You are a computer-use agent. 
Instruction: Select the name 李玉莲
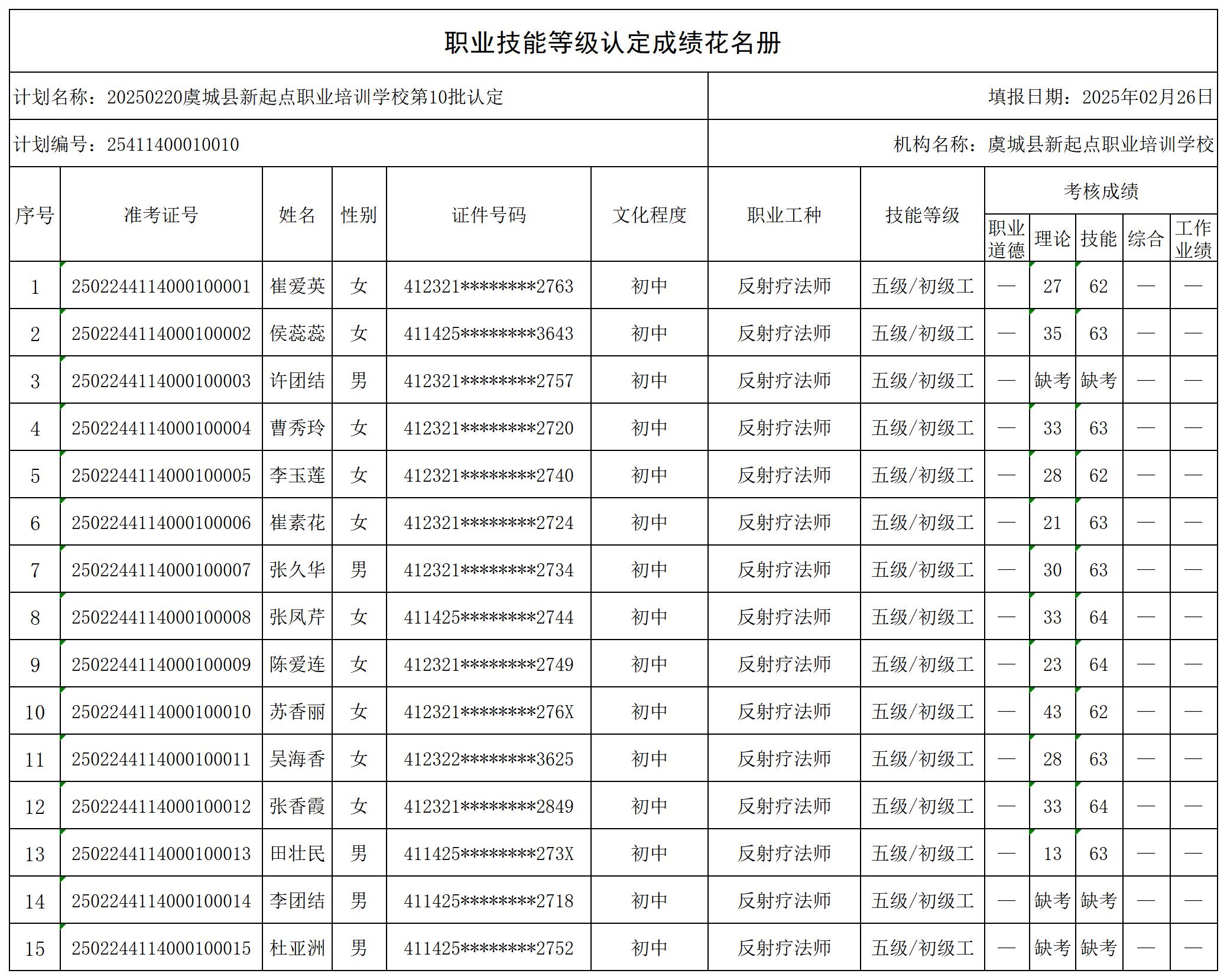(297, 475)
